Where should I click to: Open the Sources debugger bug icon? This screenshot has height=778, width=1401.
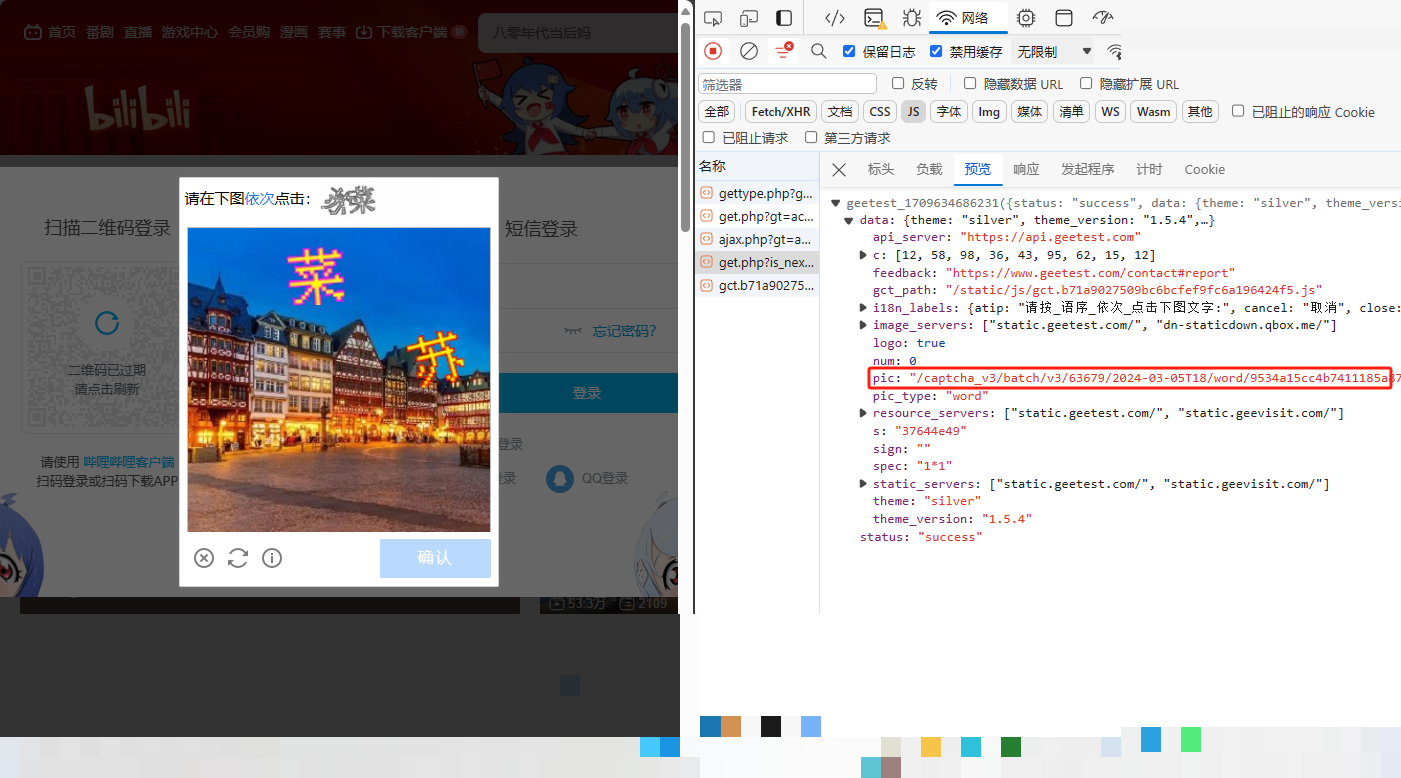pos(912,18)
